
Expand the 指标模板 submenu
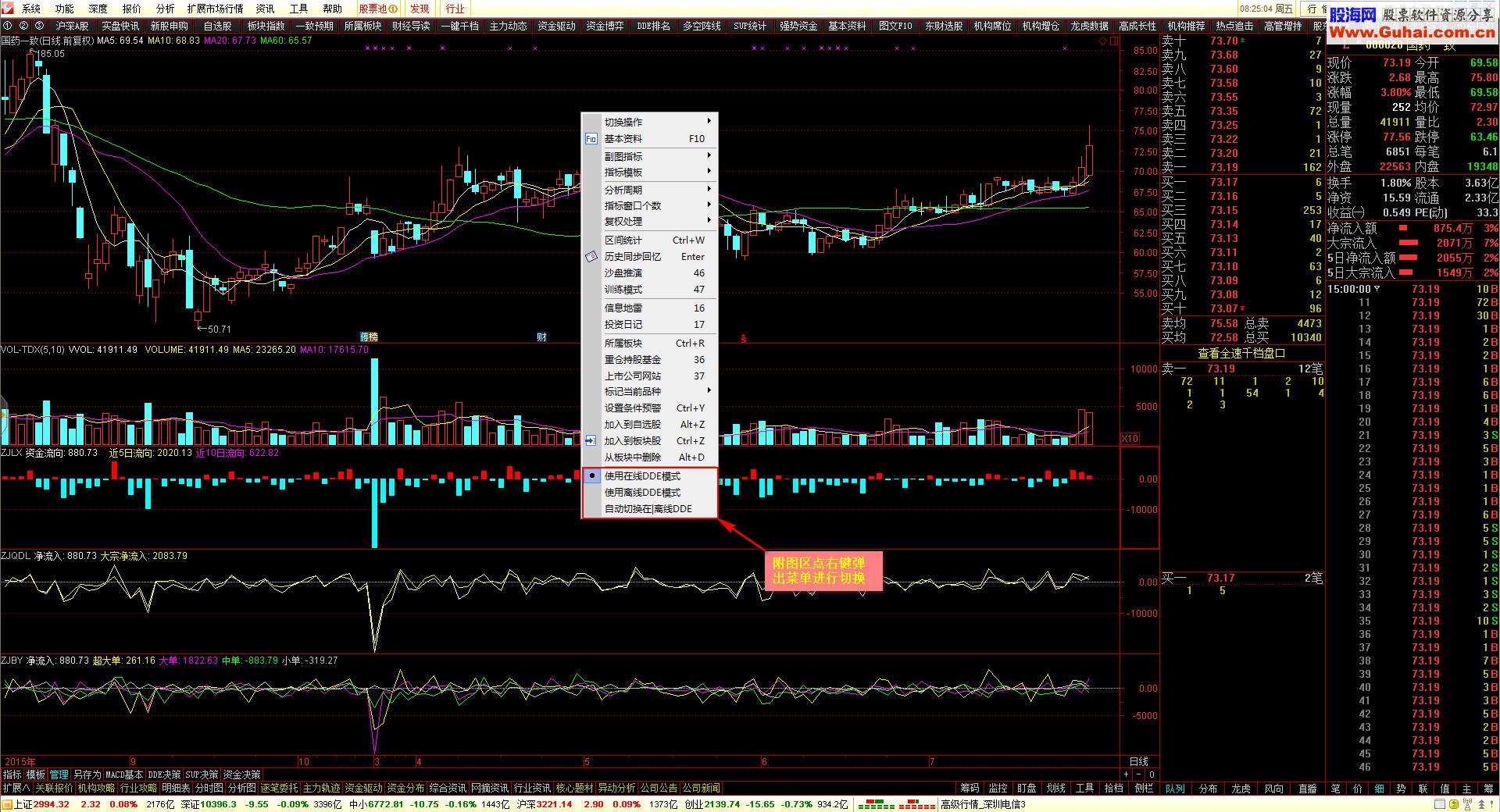[650, 173]
